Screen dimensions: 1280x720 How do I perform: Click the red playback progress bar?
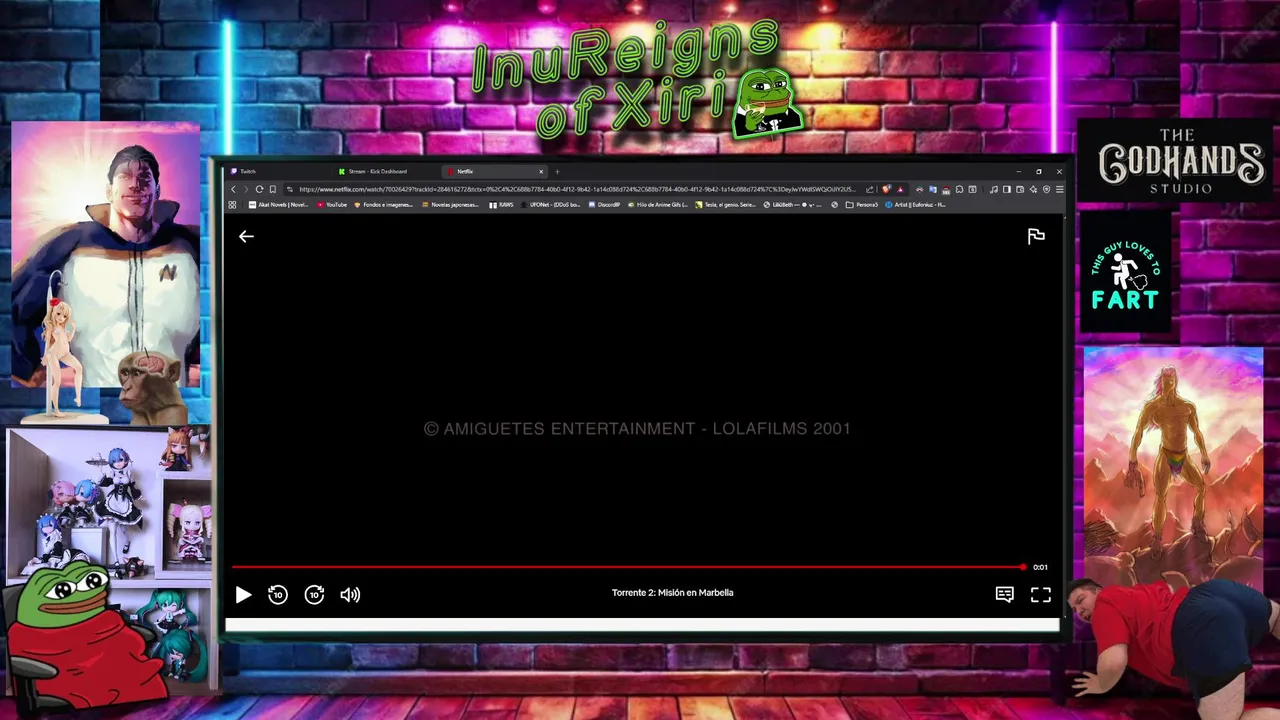628,567
